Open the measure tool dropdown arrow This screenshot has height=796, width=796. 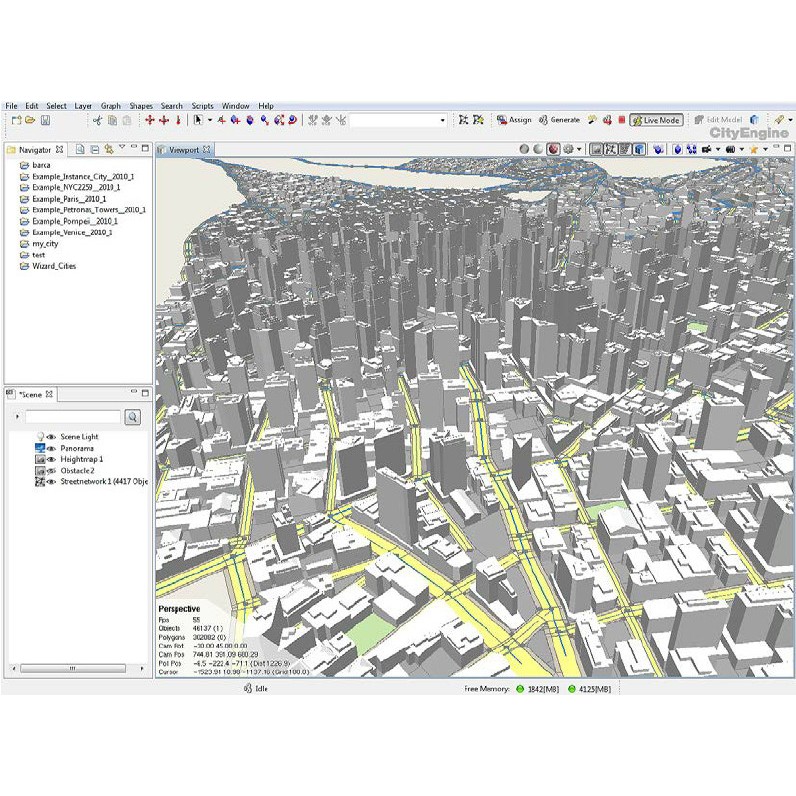[x=790, y=120]
